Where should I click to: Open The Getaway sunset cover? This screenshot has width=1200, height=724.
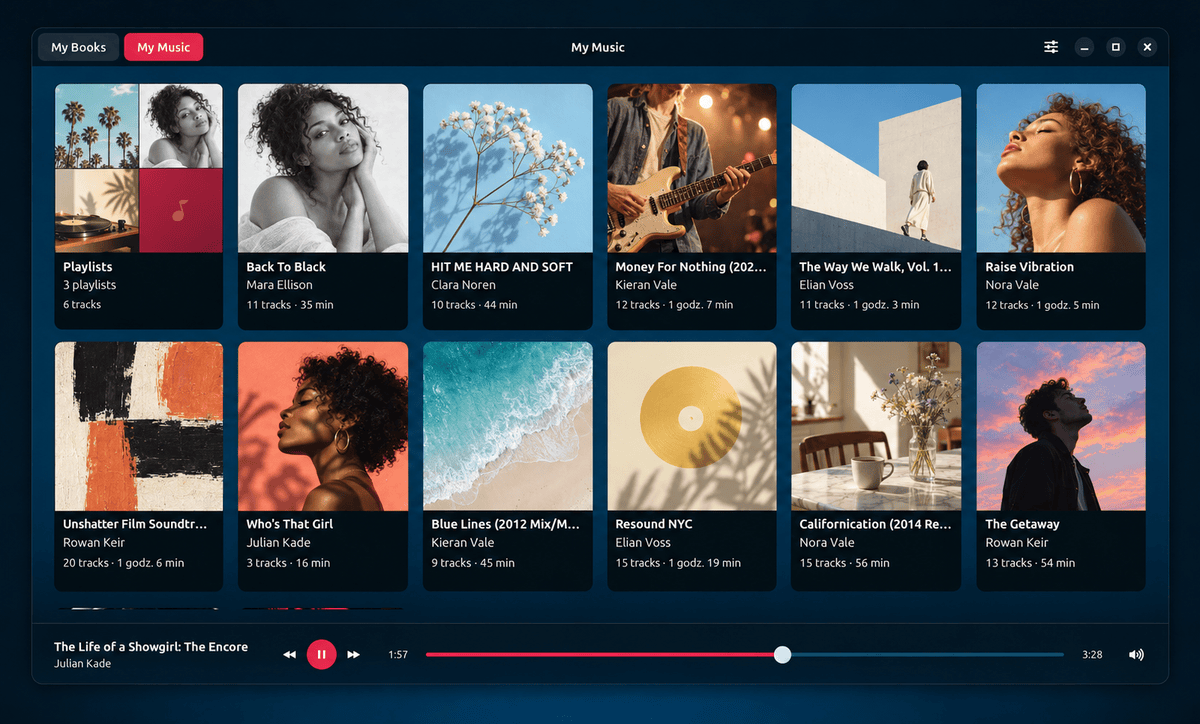1061,426
